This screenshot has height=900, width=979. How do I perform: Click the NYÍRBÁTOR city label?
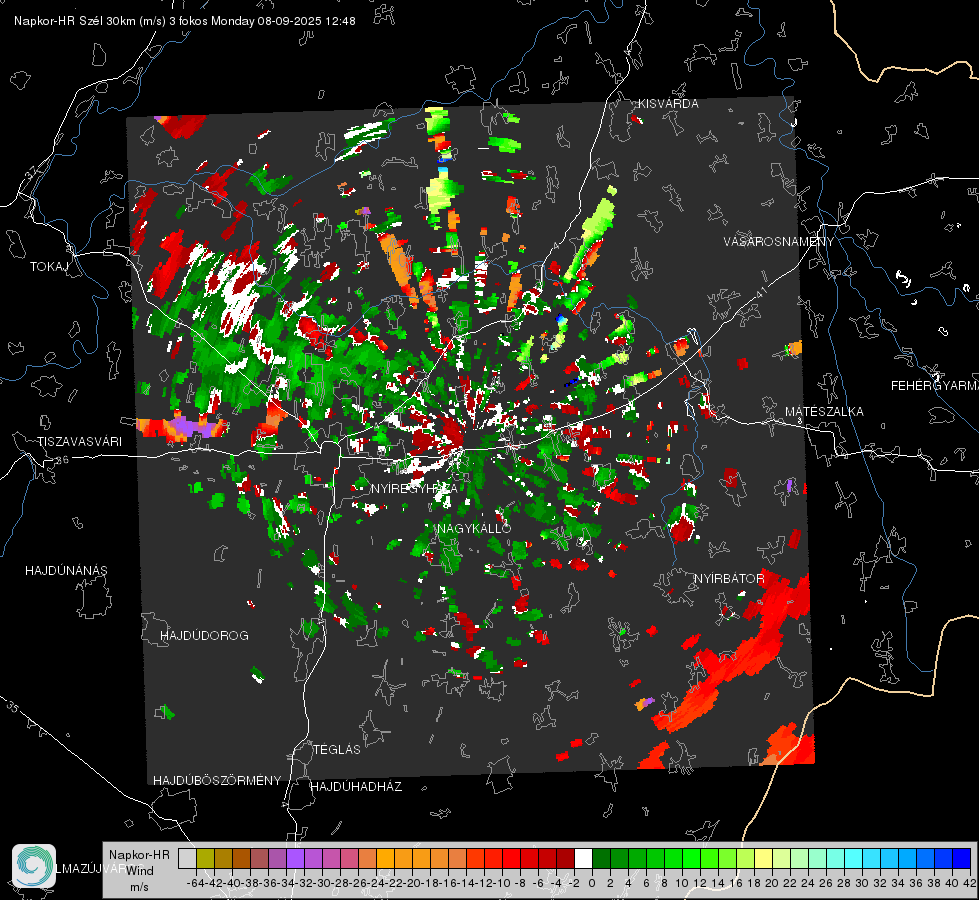tap(729, 579)
